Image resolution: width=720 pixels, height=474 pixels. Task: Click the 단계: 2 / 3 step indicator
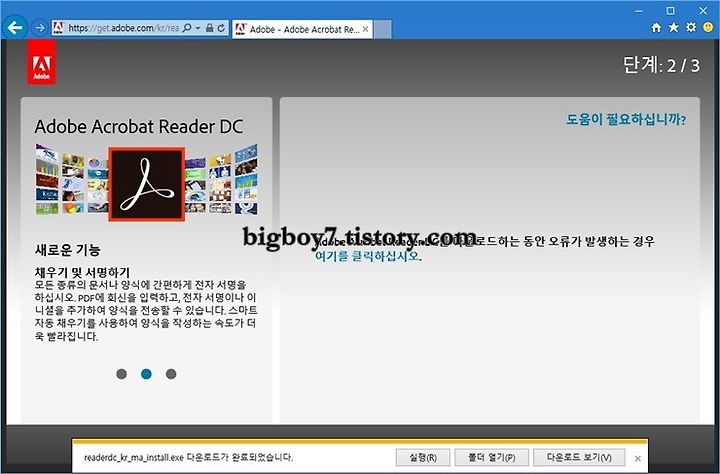coord(661,65)
